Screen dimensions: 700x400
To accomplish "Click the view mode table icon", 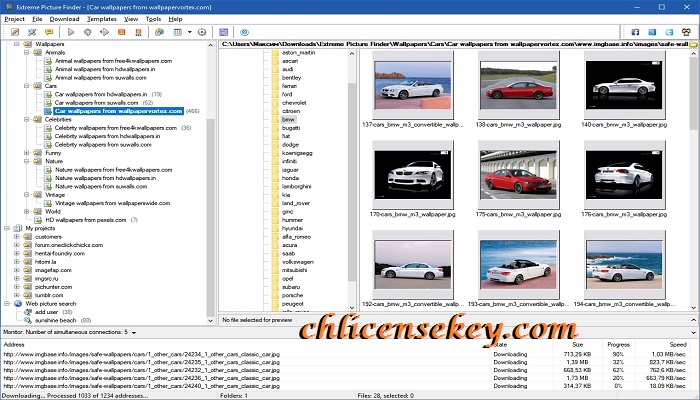I will pyautogui.click(x=178, y=32).
